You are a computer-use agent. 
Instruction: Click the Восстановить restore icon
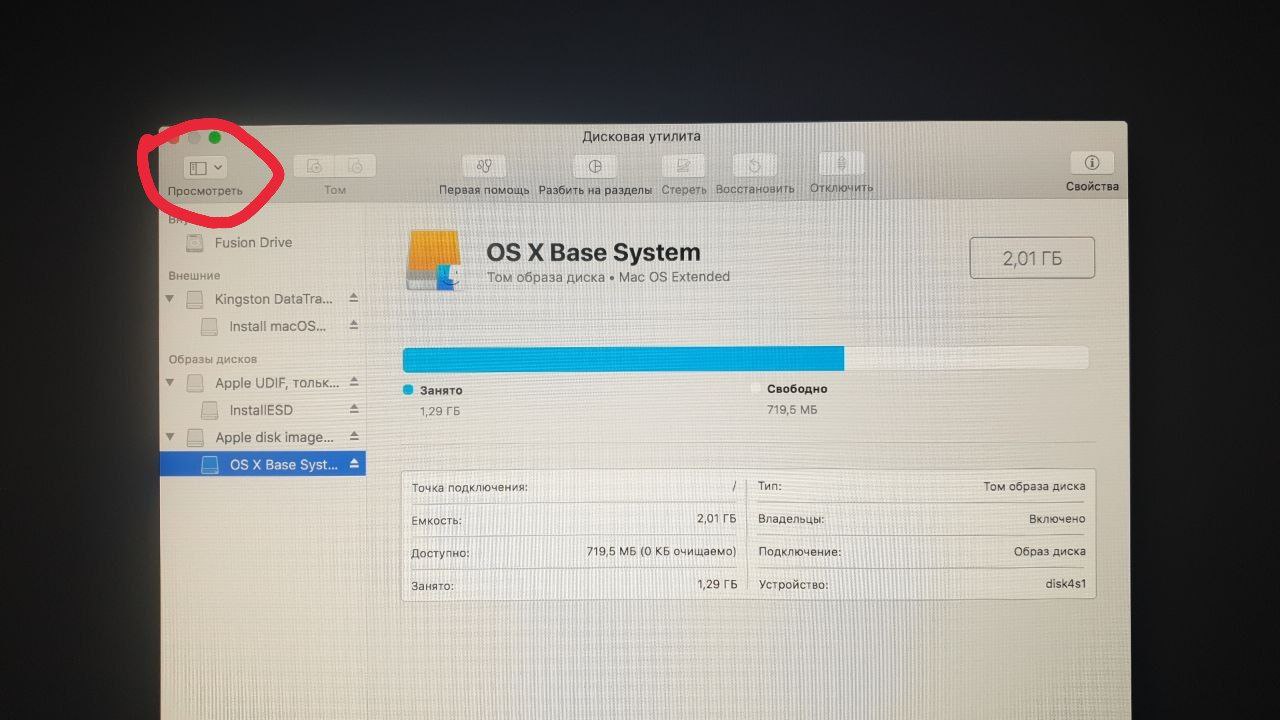click(x=755, y=166)
